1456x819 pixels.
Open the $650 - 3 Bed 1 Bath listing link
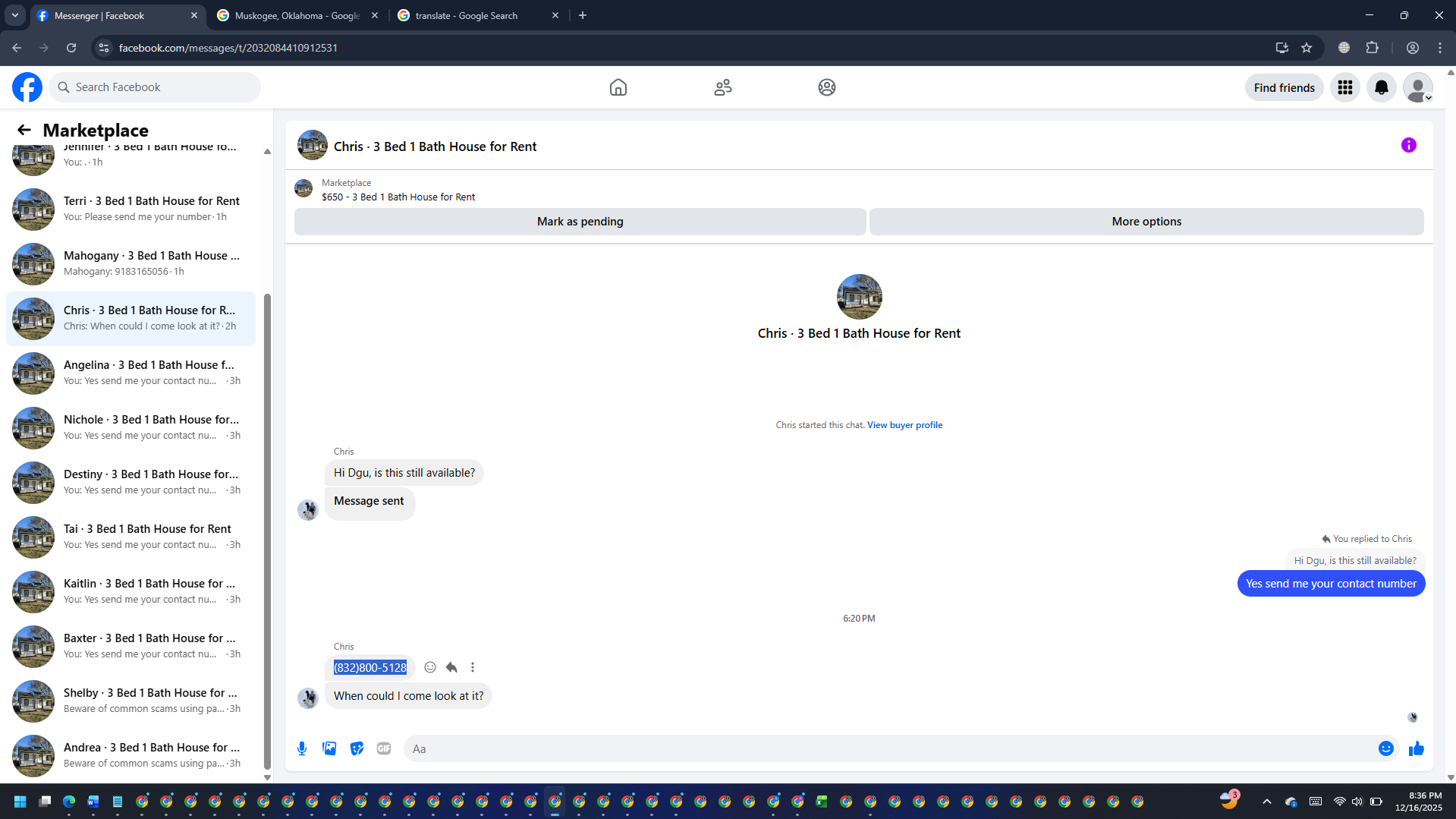(x=398, y=197)
